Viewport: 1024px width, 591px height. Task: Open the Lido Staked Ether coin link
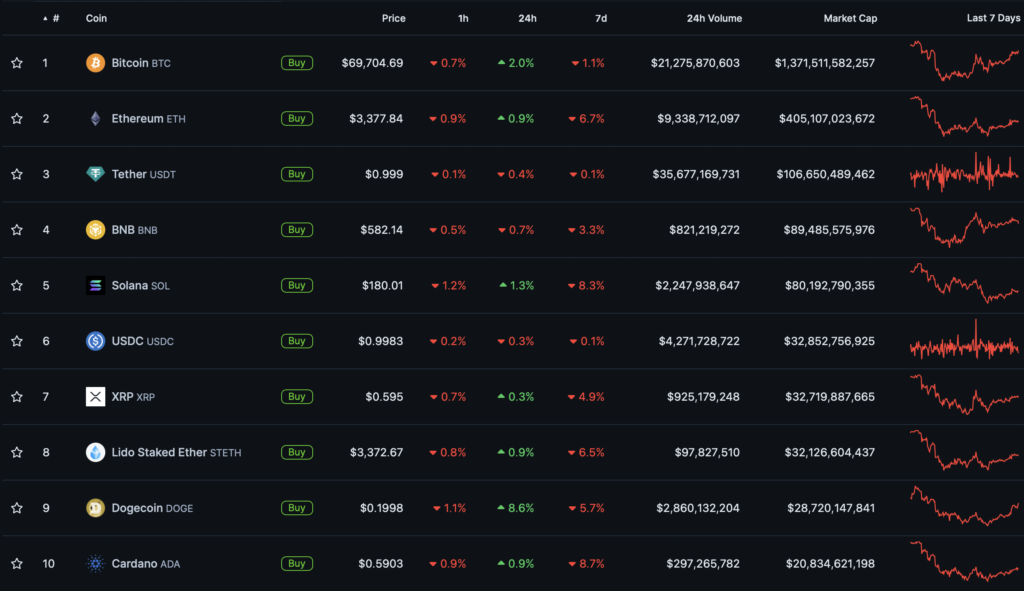pyautogui.click(x=158, y=452)
